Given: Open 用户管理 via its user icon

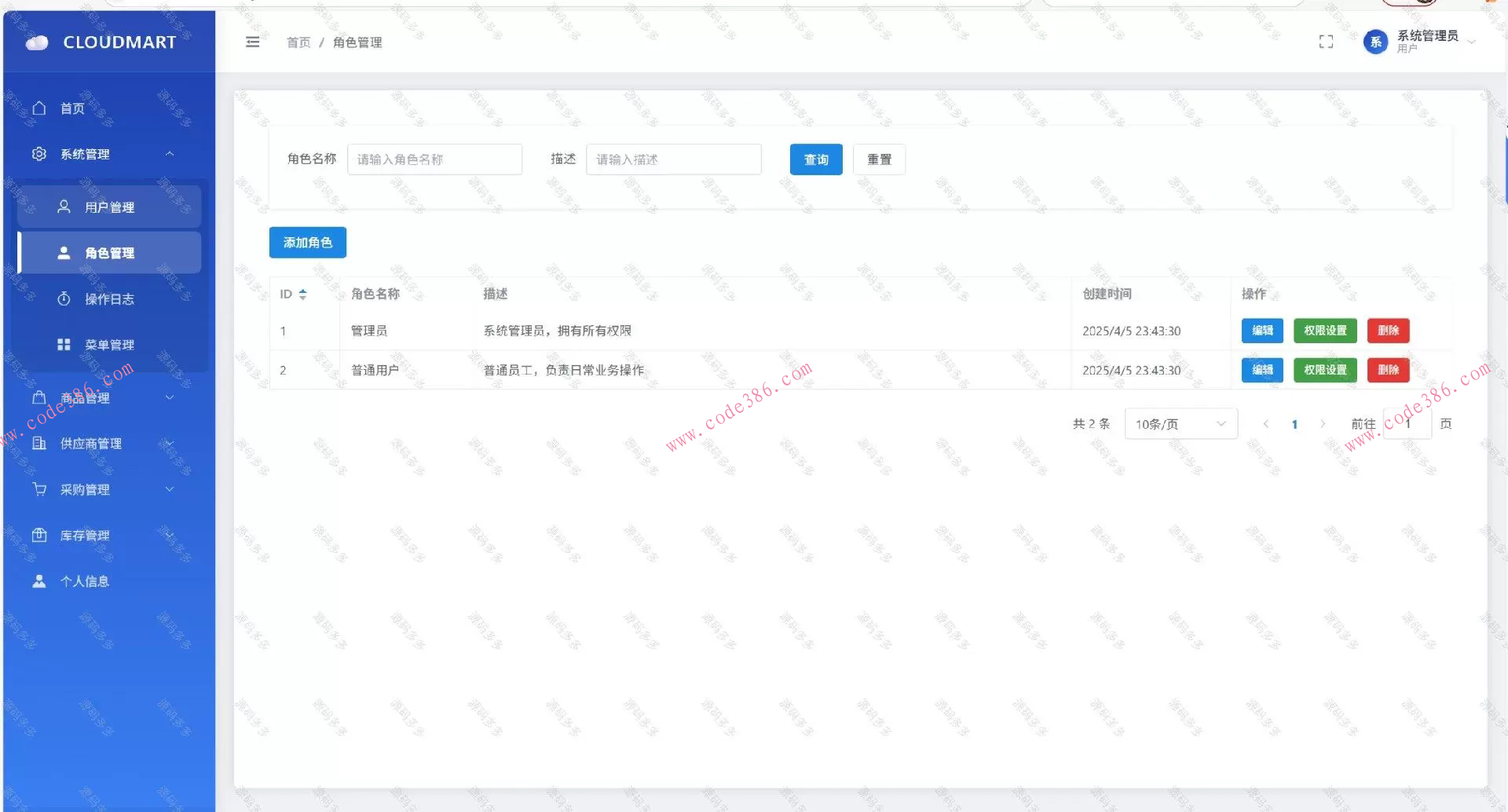Looking at the screenshot, I should (x=64, y=206).
